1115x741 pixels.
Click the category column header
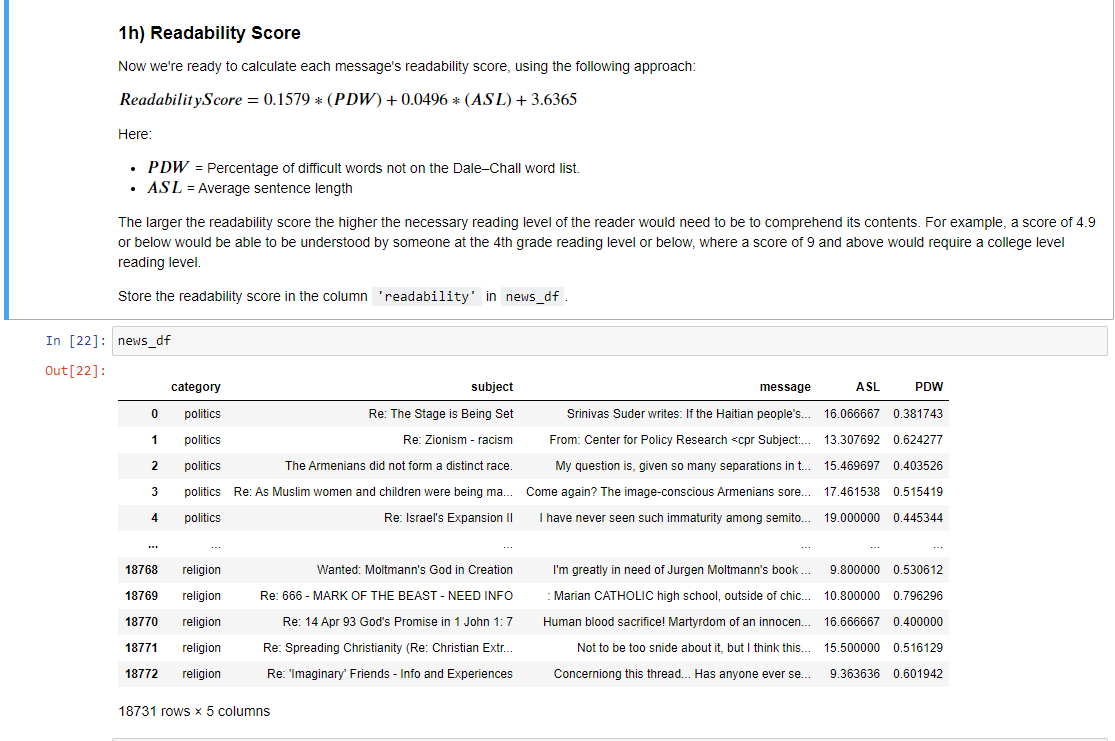tap(196, 387)
